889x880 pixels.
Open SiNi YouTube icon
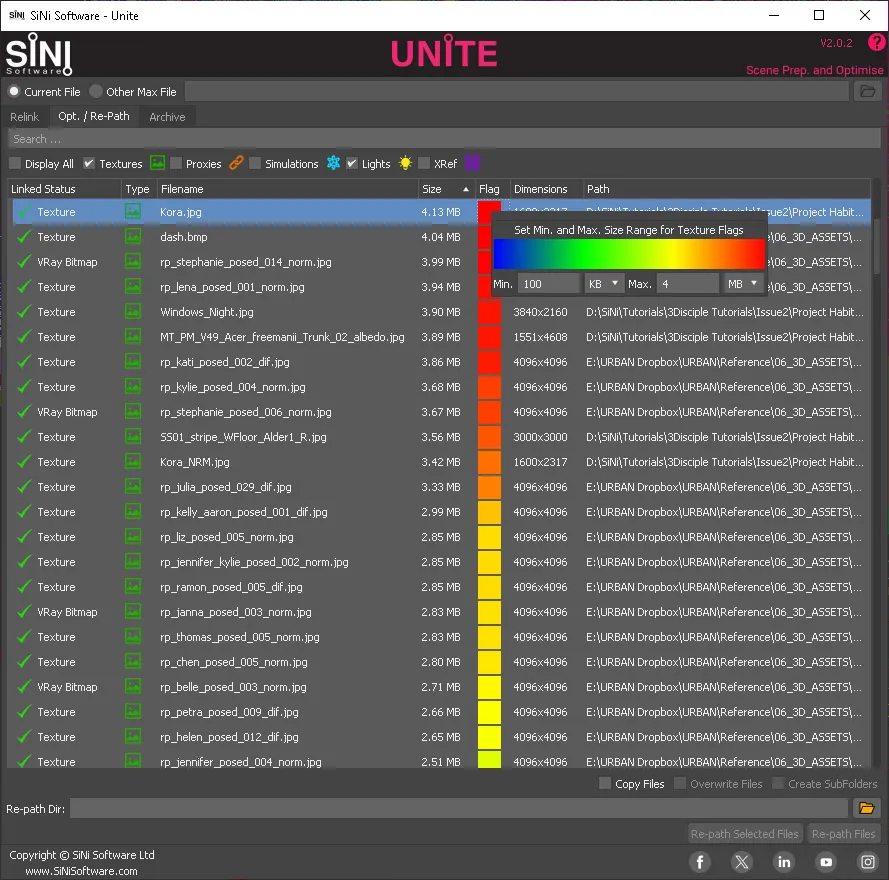coord(826,862)
